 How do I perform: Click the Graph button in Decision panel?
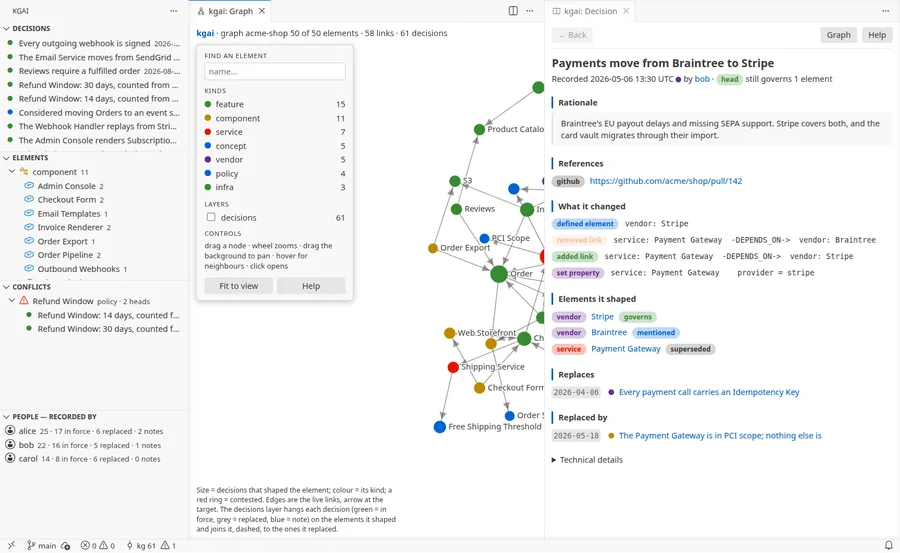coord(839,35)
